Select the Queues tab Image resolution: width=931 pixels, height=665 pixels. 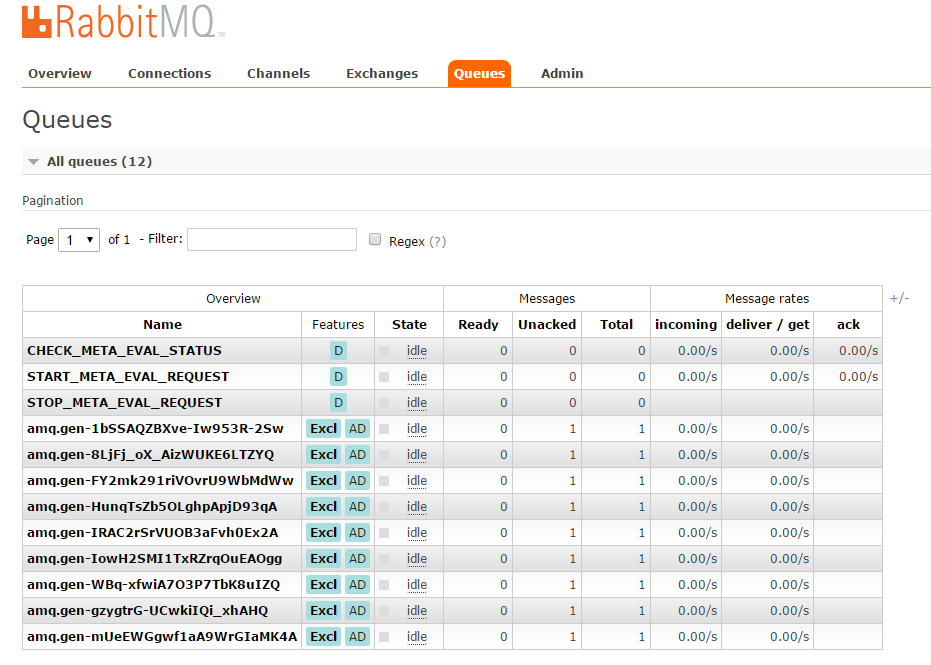coord(479,74)
